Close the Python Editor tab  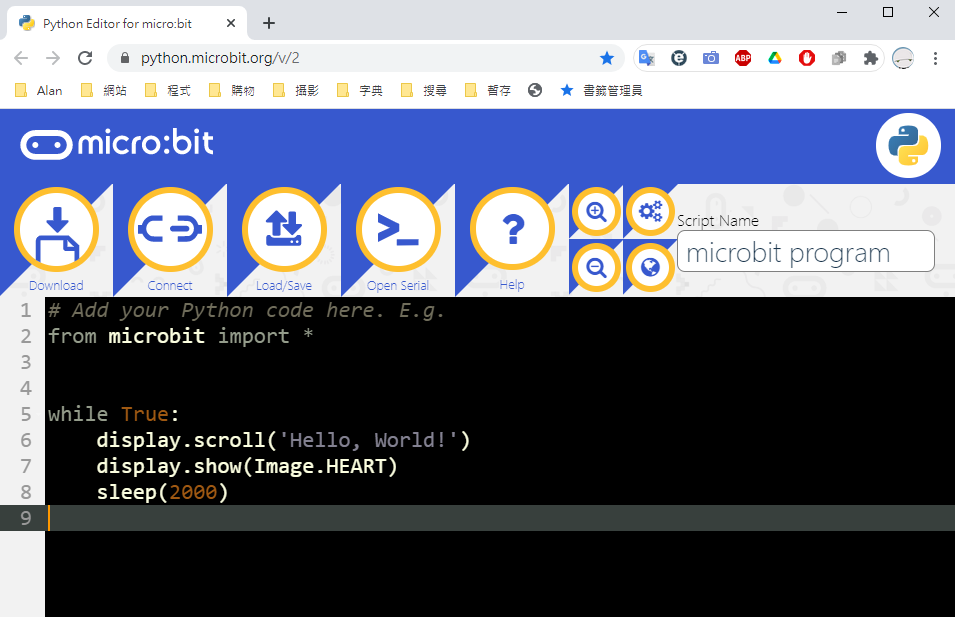231,23
